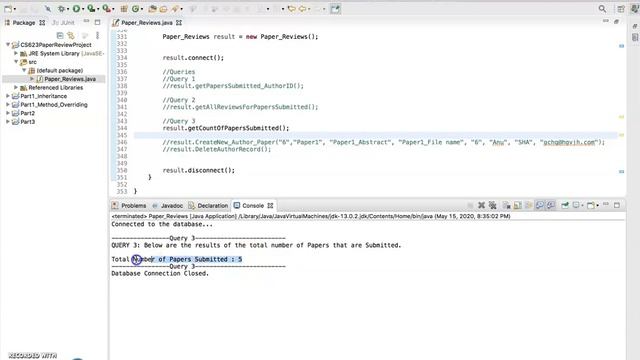Image resolution: width=640 pixels, height=360 pixels.
Task: Click the New Java Class icon
Action: [x=135, y=9]
